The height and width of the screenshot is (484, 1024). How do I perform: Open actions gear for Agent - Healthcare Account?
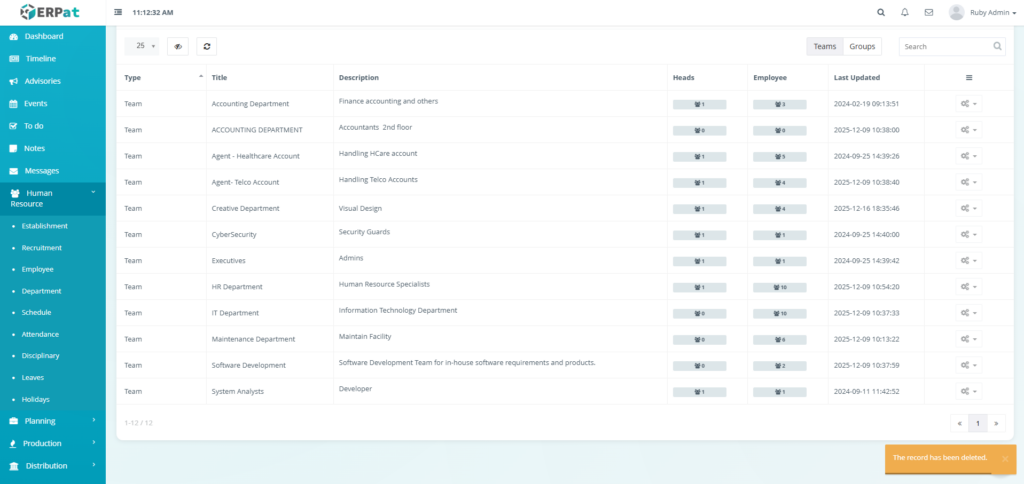[968, 156]
